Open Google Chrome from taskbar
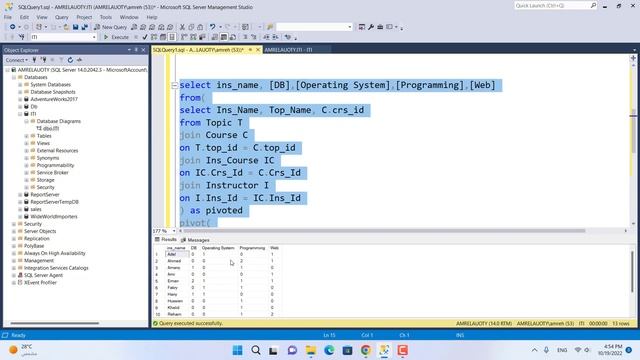Screen dimensions: 640x360 point(366,350)
